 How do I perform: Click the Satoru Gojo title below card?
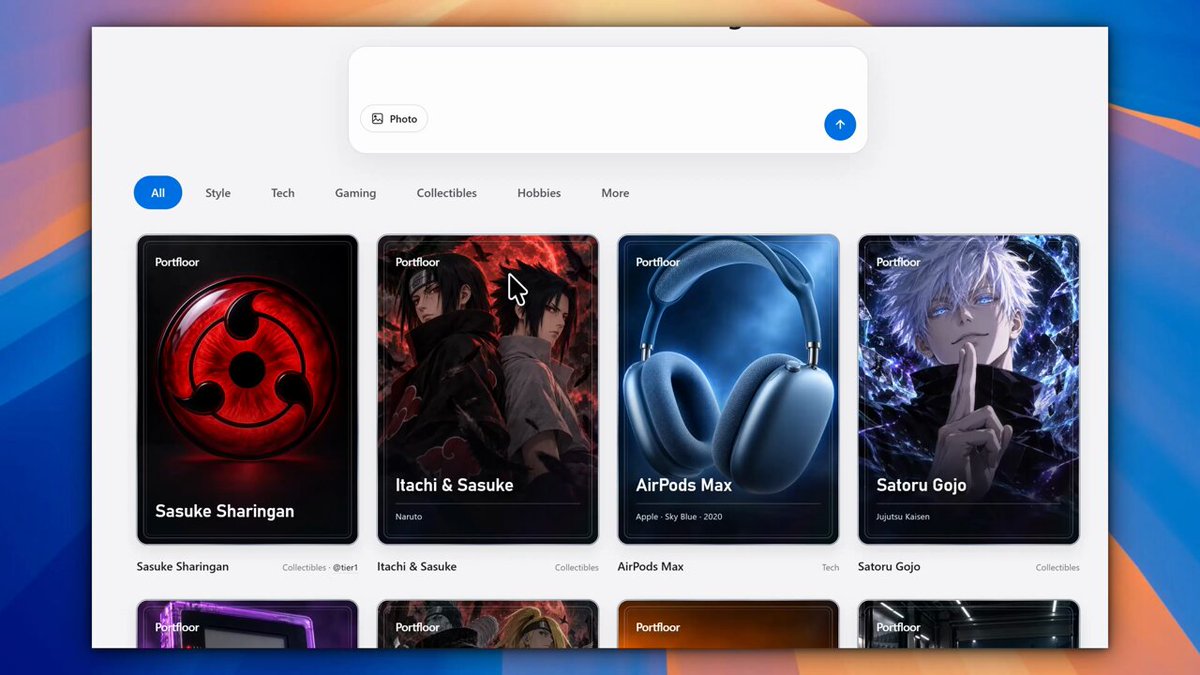[889, 567]
